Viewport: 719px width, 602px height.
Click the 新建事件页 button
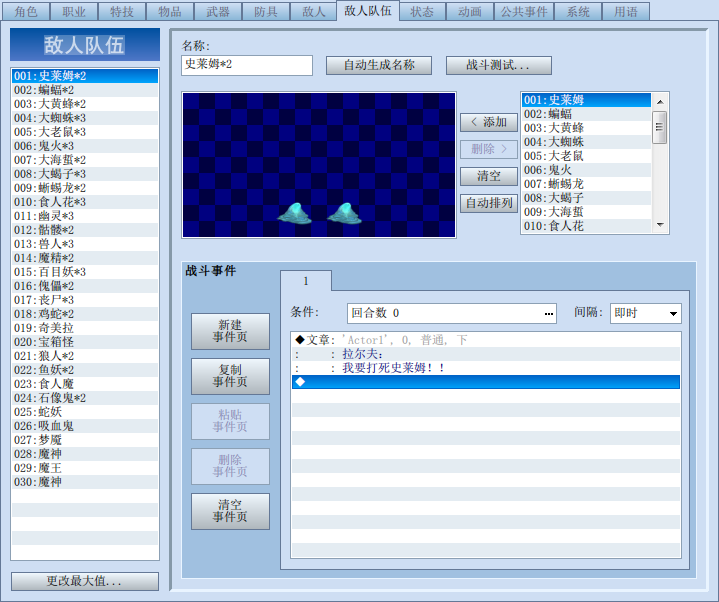[230, 331]
